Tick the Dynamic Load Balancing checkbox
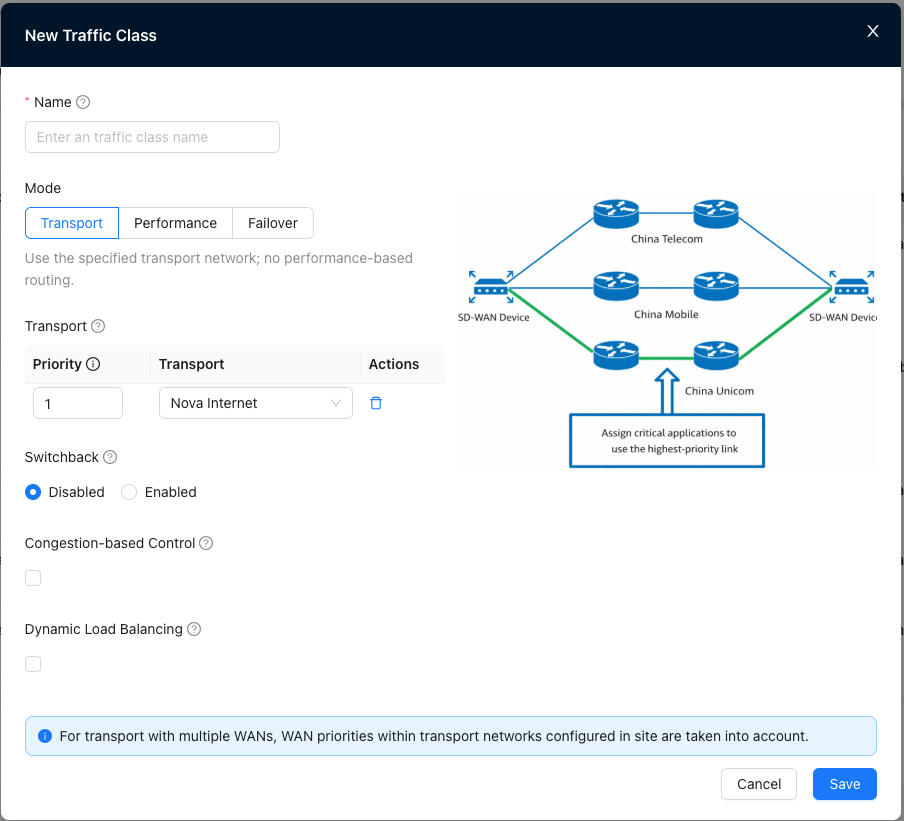The width and height of the screenshot is (904, 821). click(33, 664)
